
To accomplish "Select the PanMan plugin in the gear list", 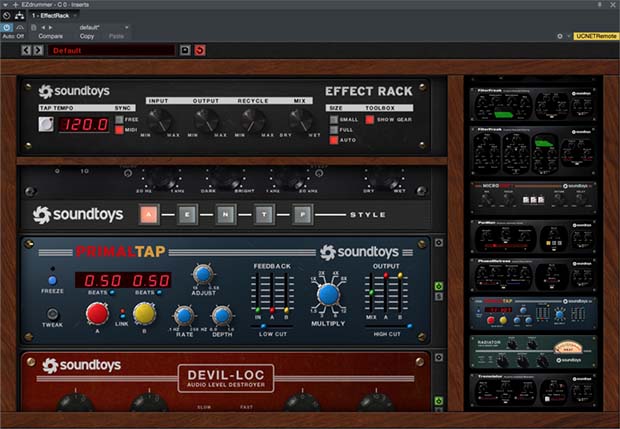I will pos(533,236).
